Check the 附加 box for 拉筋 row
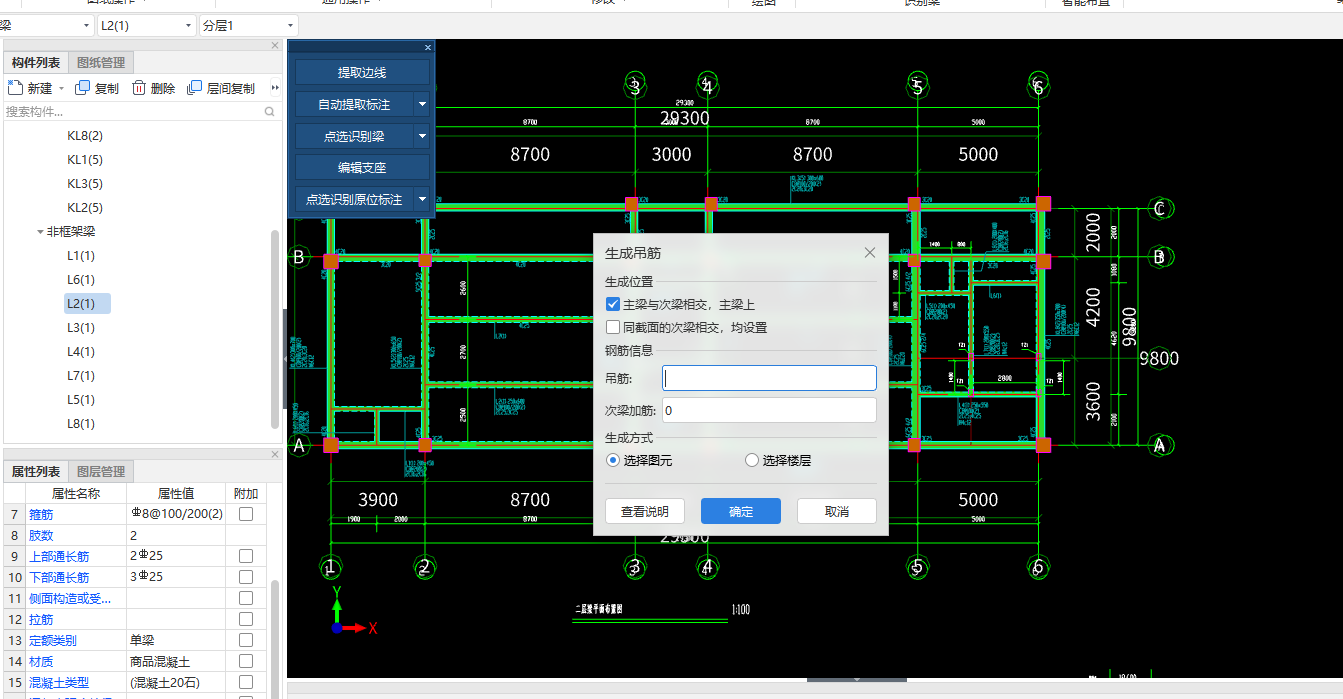Image resolution: width=1343 pixels, height=699 pixels. 246,619
